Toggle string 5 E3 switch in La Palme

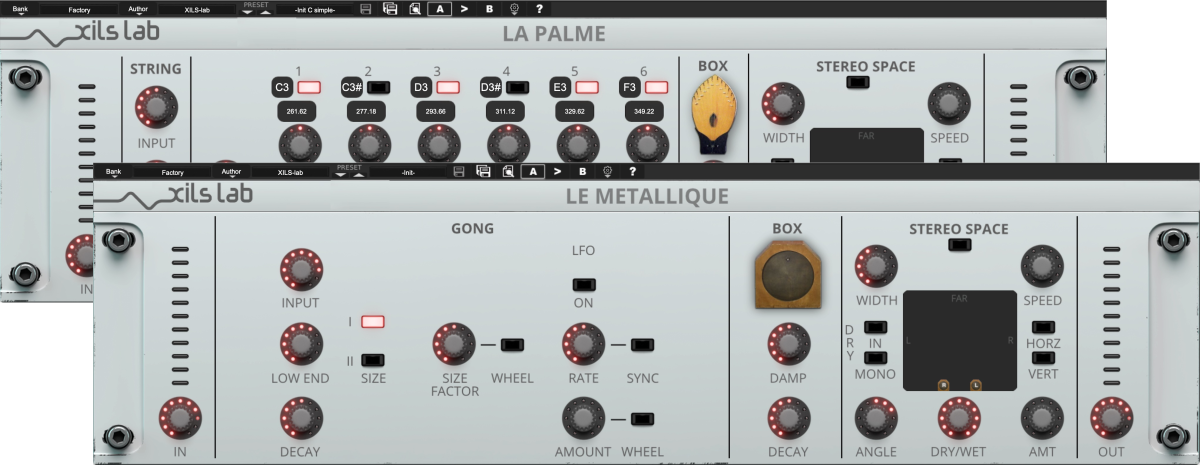587,87
